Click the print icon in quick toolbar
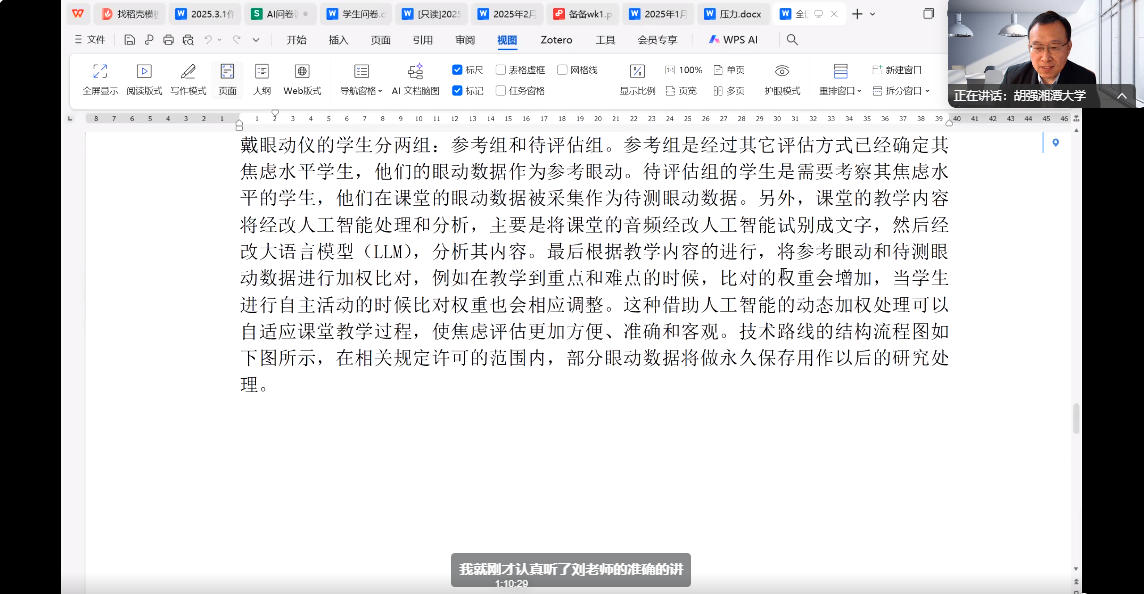1144x594 pixels. 168,40
